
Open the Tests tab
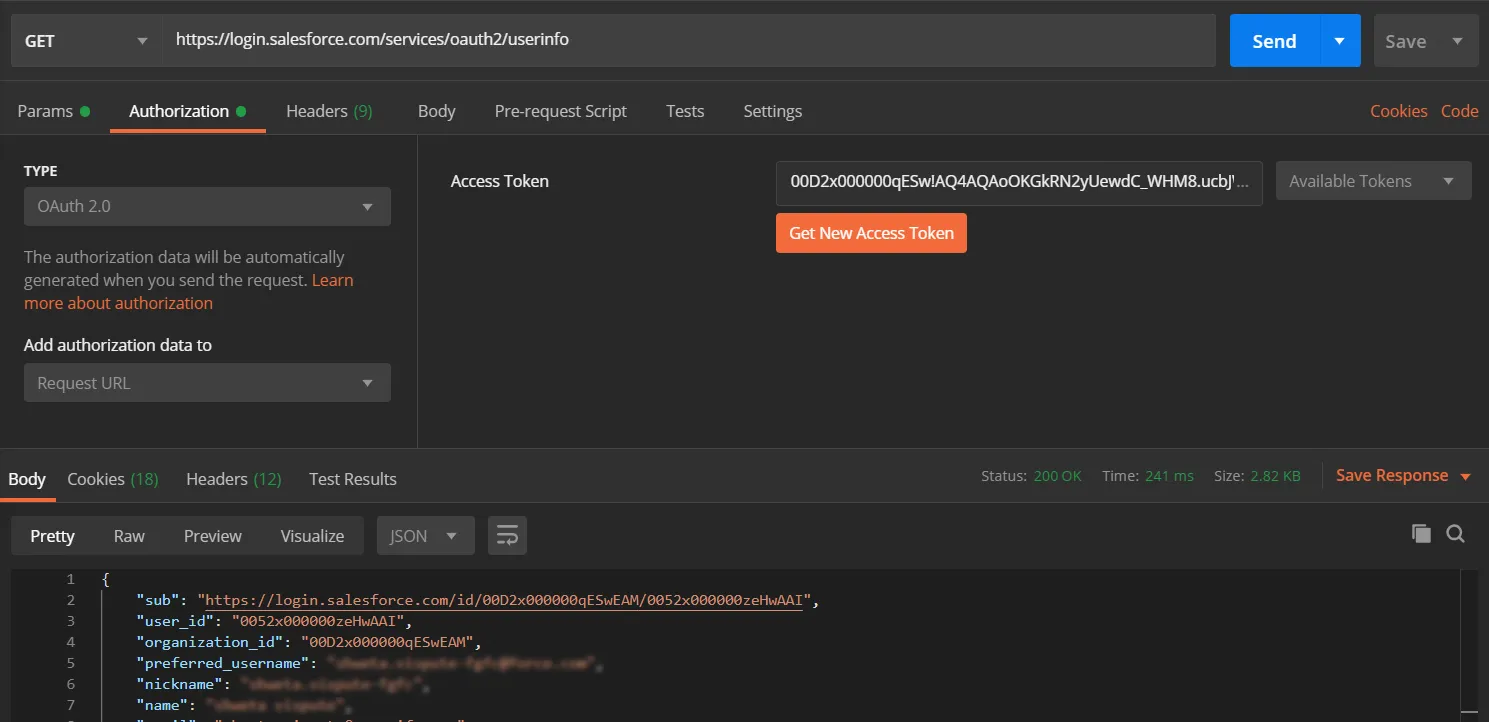coord(685,111)
